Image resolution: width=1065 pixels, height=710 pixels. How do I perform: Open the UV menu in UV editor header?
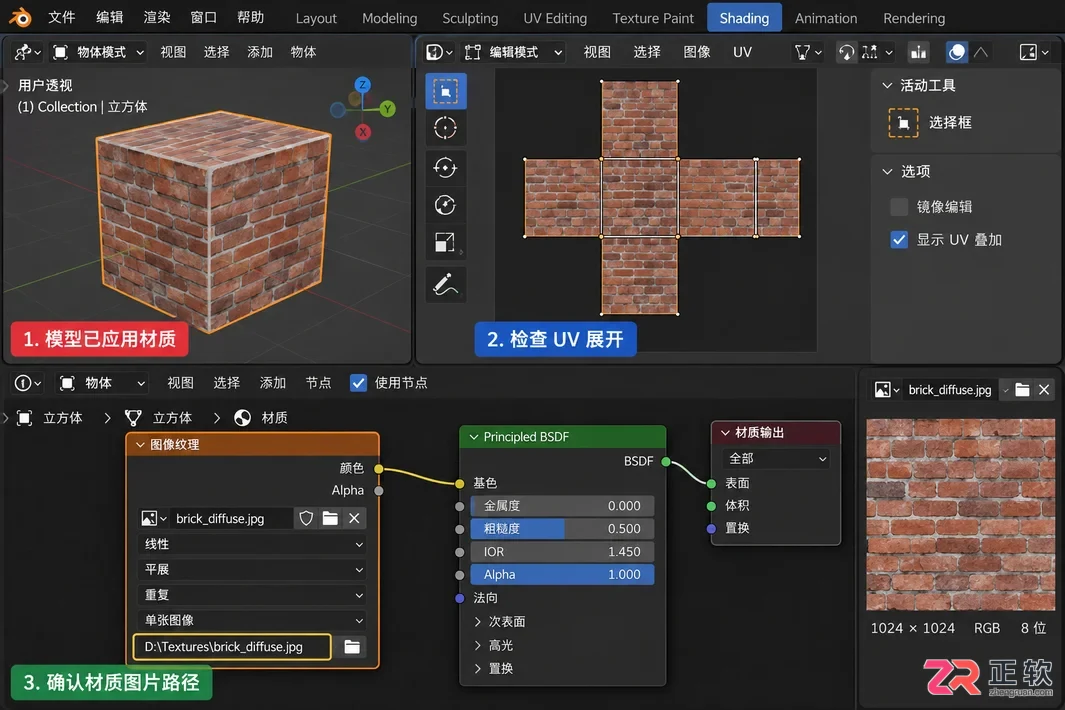[x=742, y=52]
